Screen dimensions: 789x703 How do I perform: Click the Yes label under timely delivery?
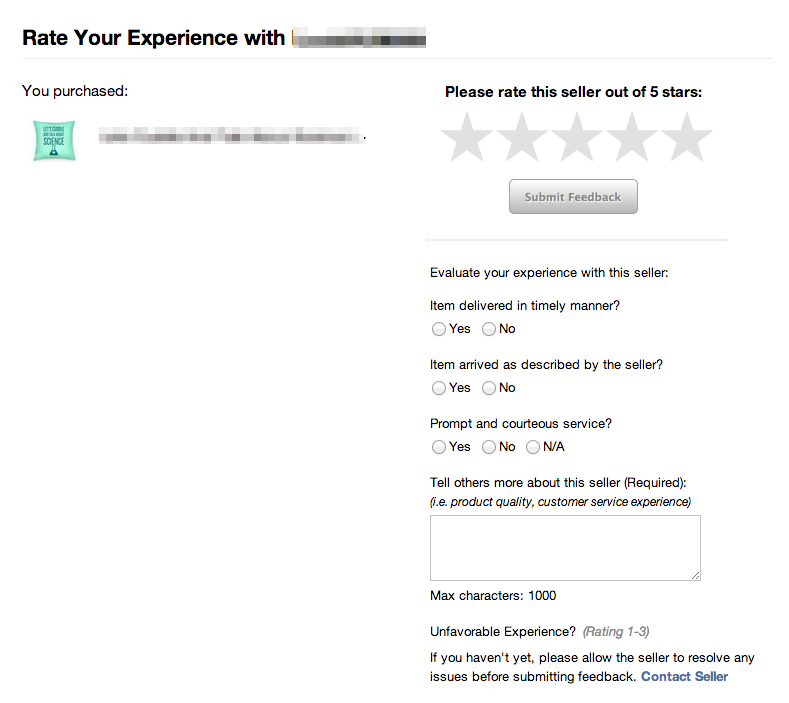click(460, 329)
